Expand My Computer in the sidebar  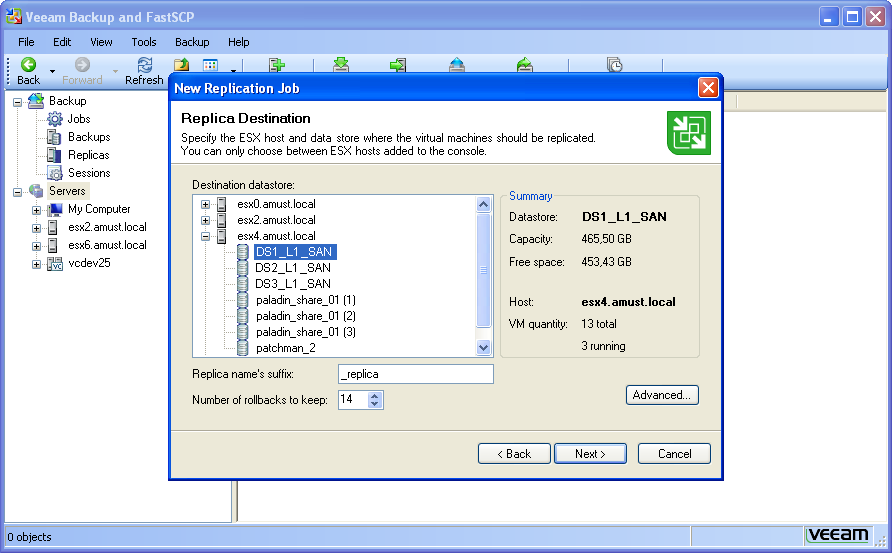point(36,211)
